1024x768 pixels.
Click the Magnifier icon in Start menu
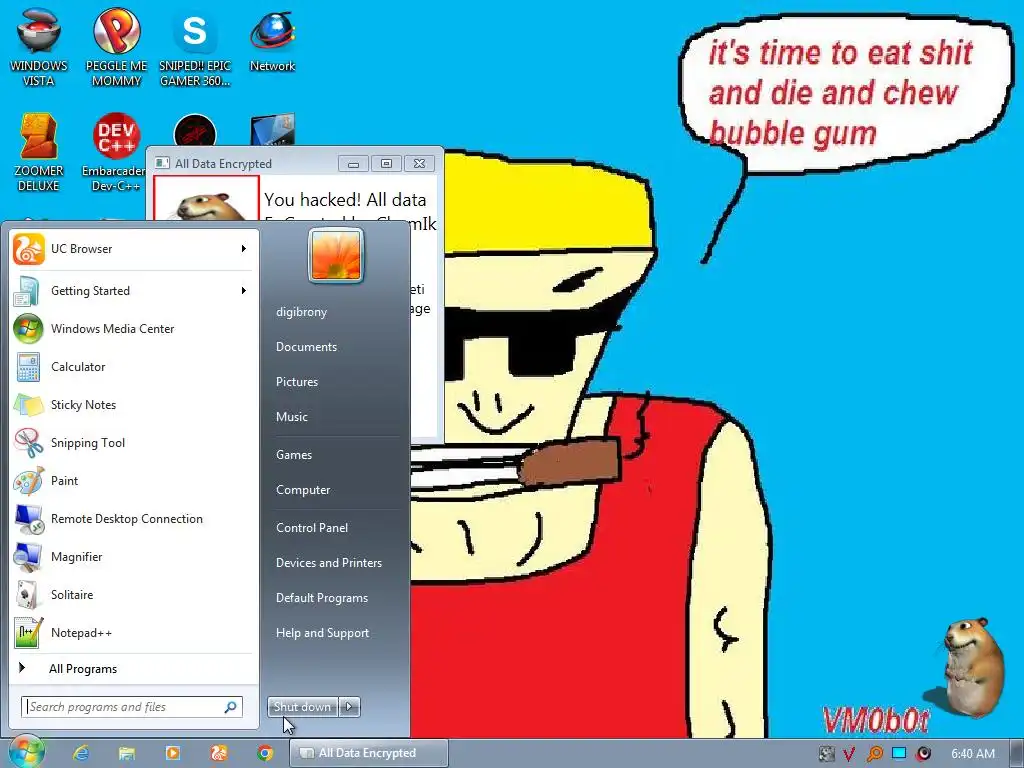click(x=28, y=557)
